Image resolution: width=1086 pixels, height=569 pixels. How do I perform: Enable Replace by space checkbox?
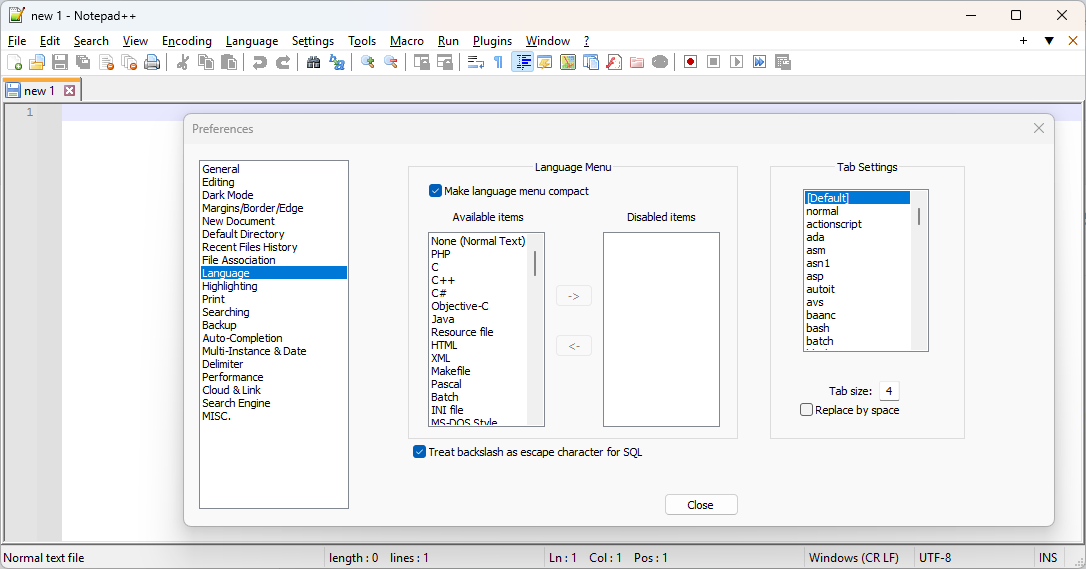(x=806, y=410)
